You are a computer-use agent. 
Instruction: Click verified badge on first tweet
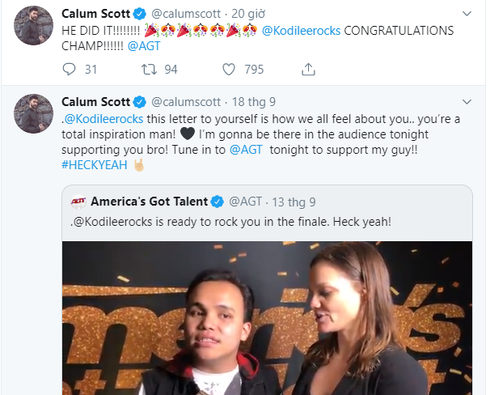click(140, 14)
